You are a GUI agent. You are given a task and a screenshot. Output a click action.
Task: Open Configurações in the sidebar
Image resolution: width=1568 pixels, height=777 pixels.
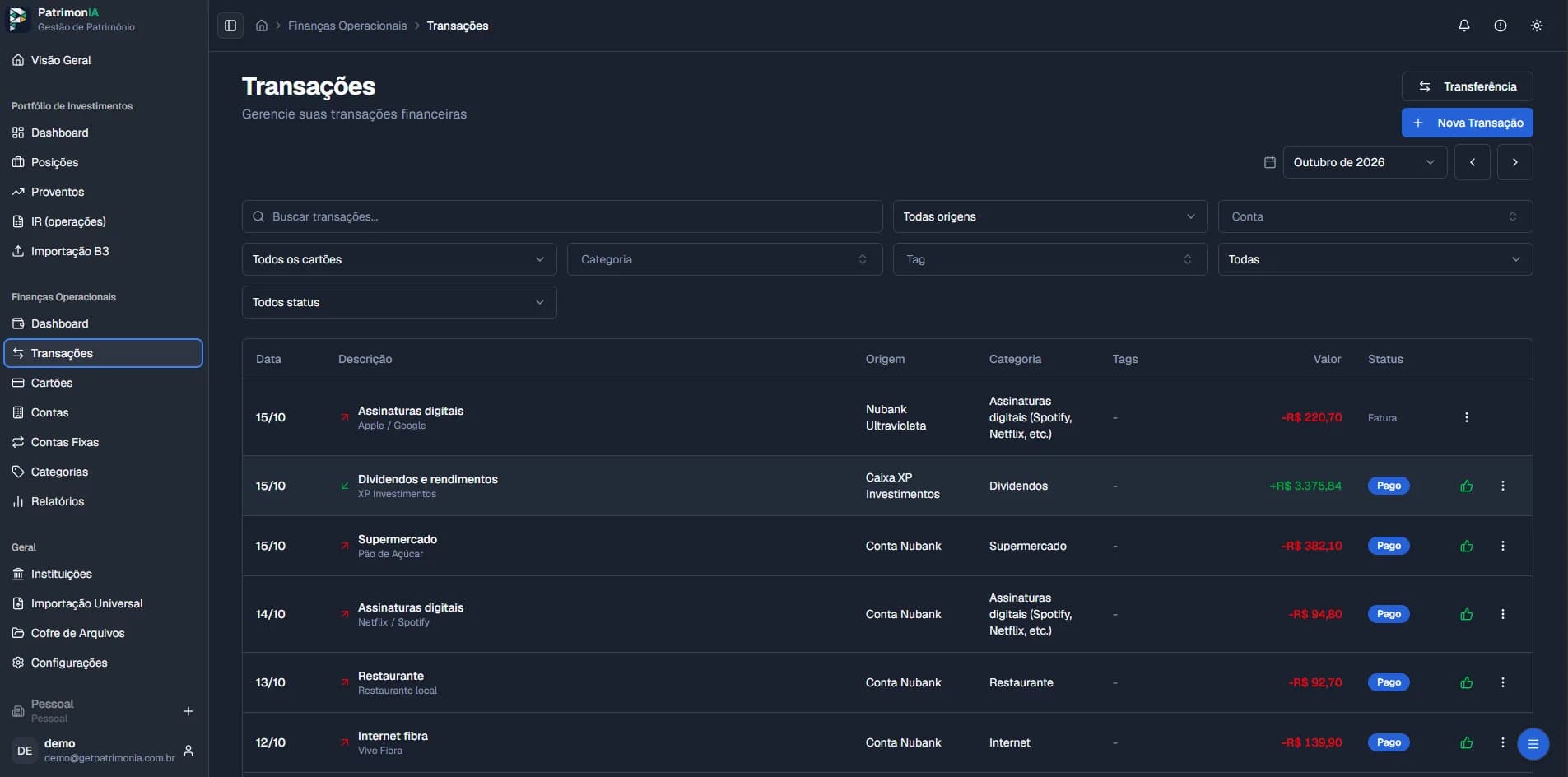(103, 663)
